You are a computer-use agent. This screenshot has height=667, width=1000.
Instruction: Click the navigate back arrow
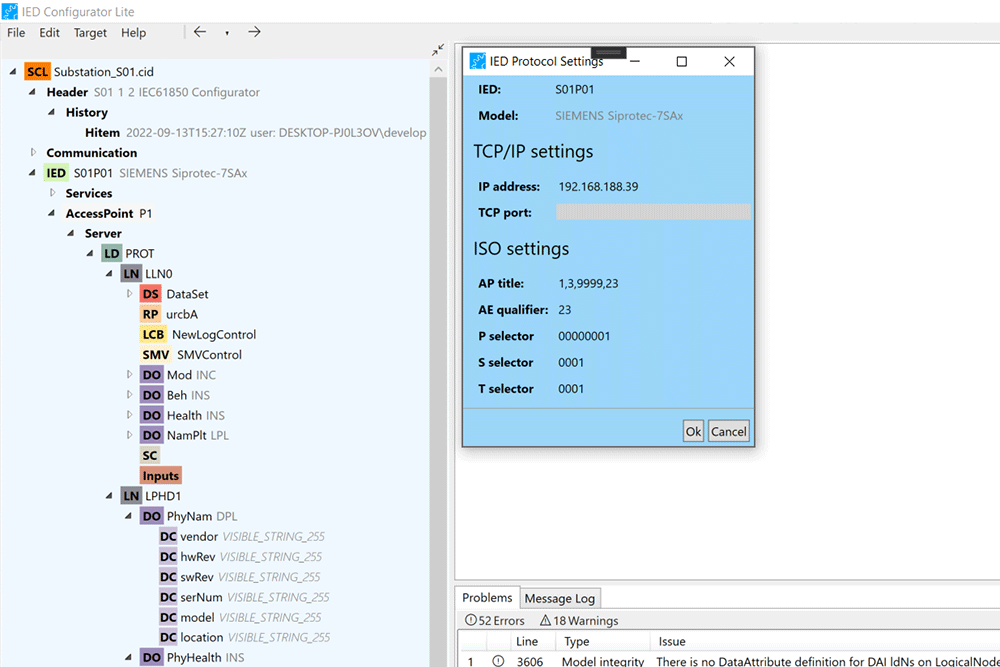coord(200,32)
